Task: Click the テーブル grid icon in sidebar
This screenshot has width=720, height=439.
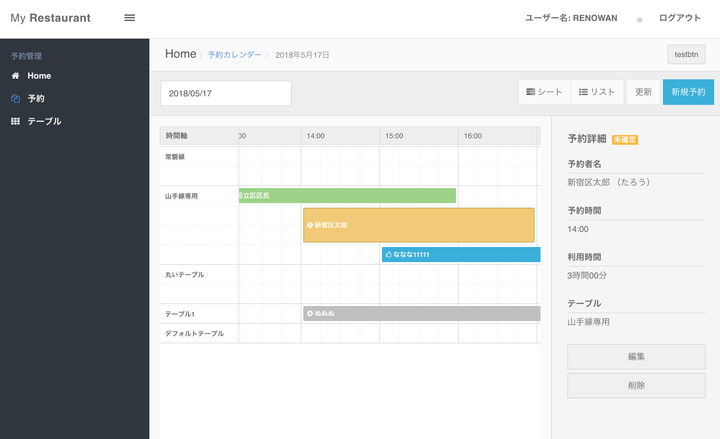Action: pyautogui.click(x=15, y=121)
